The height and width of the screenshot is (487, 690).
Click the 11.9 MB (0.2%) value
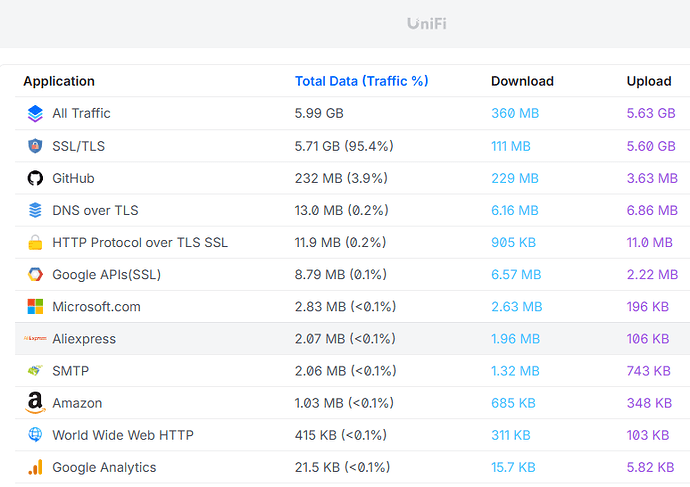point(341,242)
